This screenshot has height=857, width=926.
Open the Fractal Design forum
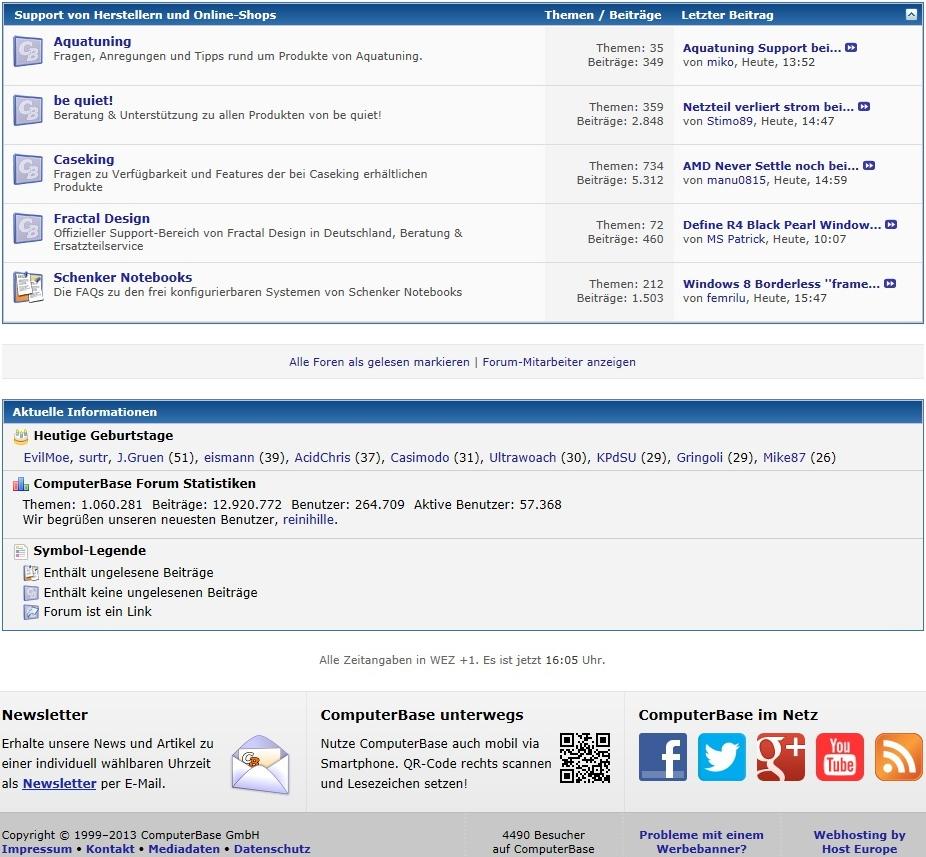pos(102,219)
